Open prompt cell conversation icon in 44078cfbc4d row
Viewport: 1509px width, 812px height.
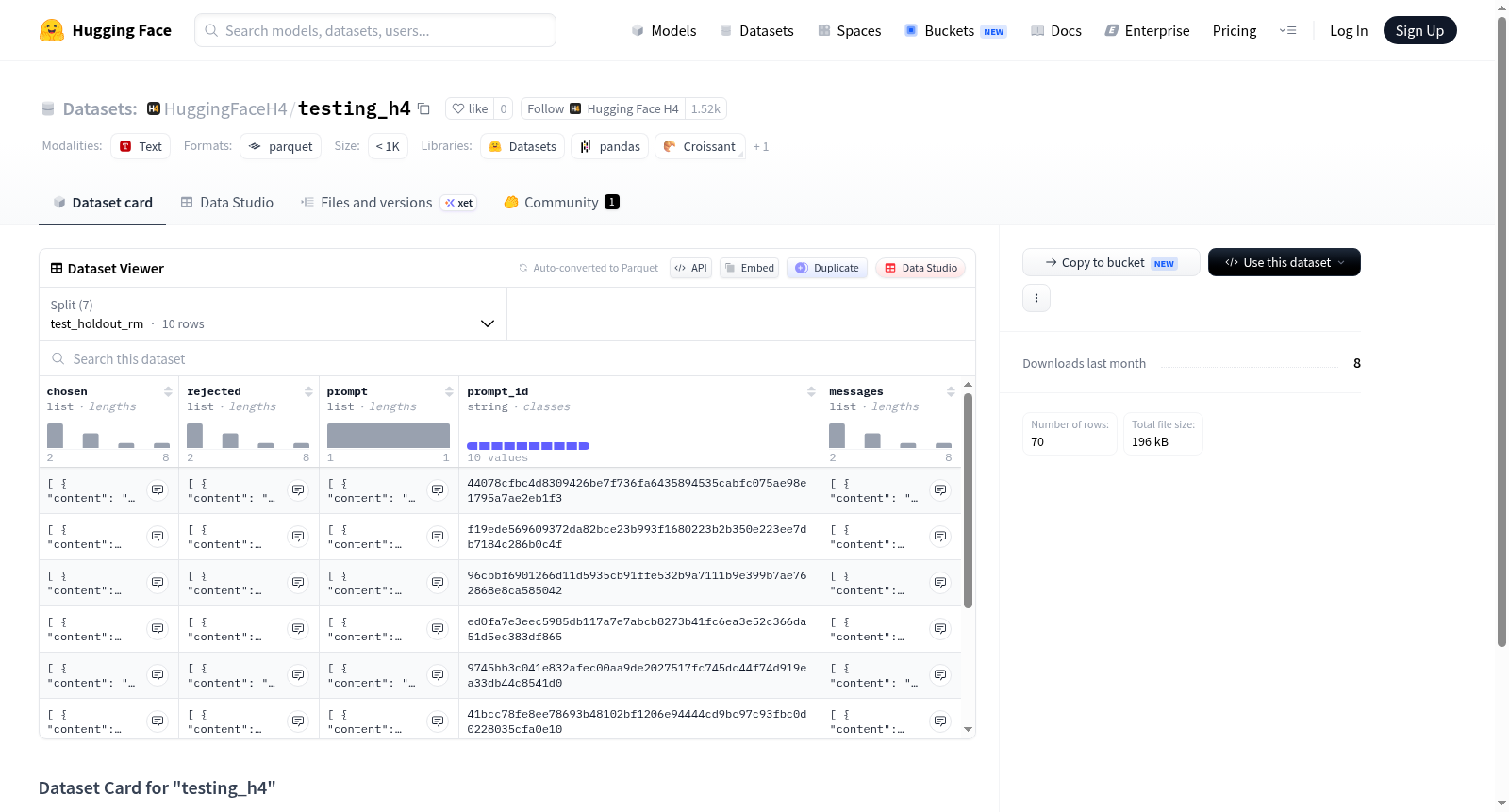pos(438,490)
